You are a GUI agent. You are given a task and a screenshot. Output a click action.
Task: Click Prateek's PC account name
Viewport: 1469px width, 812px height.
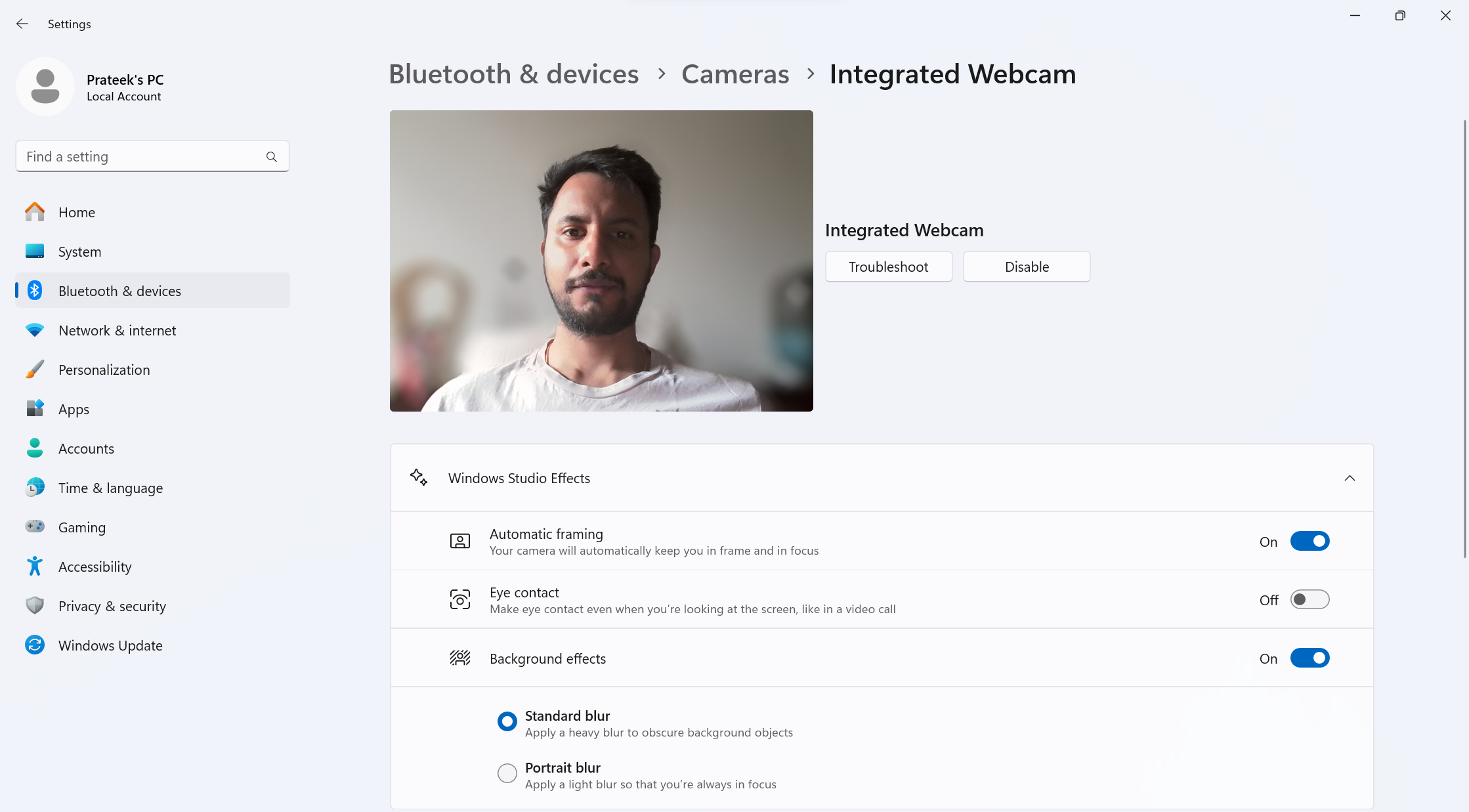pos(125,80)
